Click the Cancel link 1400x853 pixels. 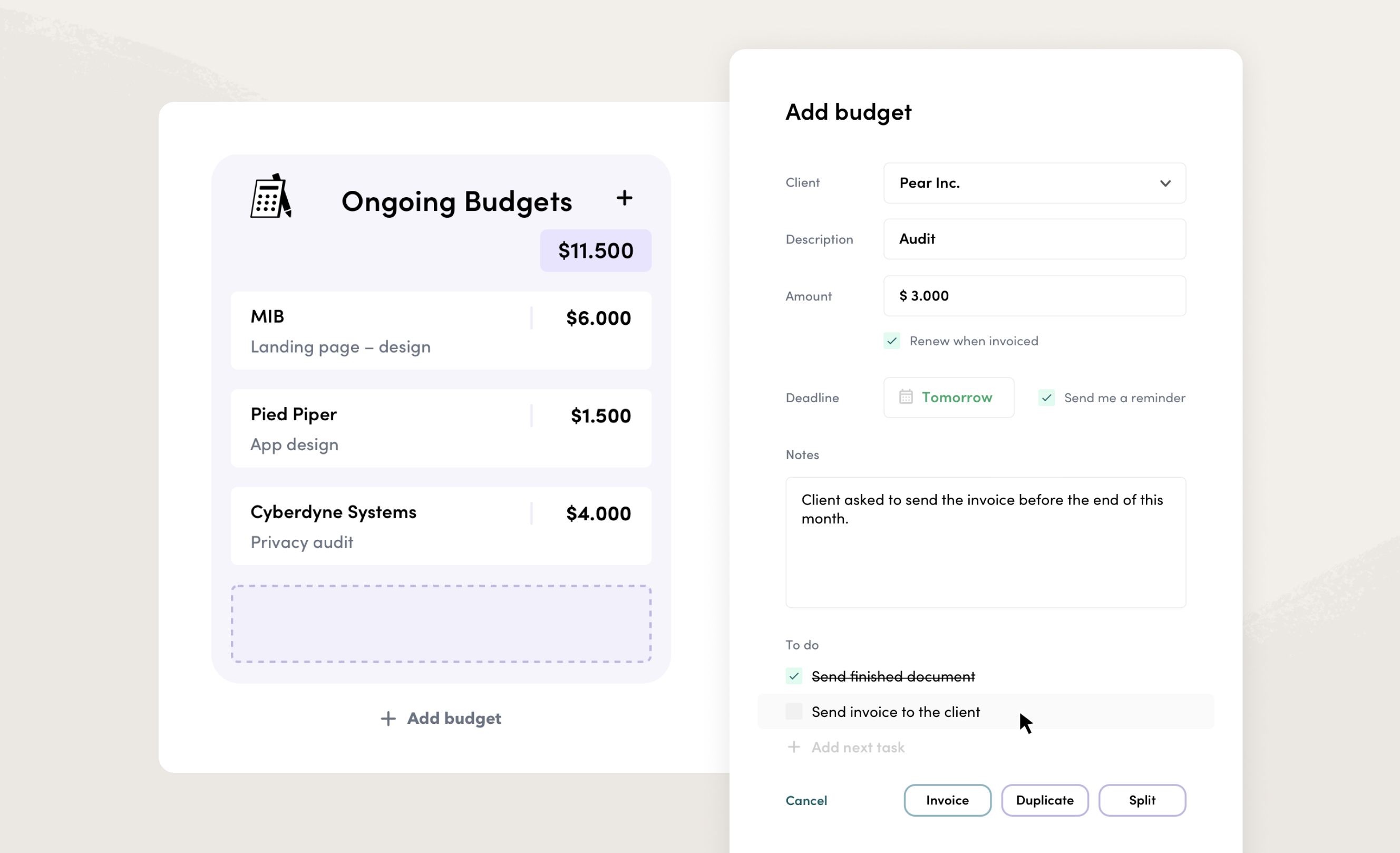(x=806, y=801)
